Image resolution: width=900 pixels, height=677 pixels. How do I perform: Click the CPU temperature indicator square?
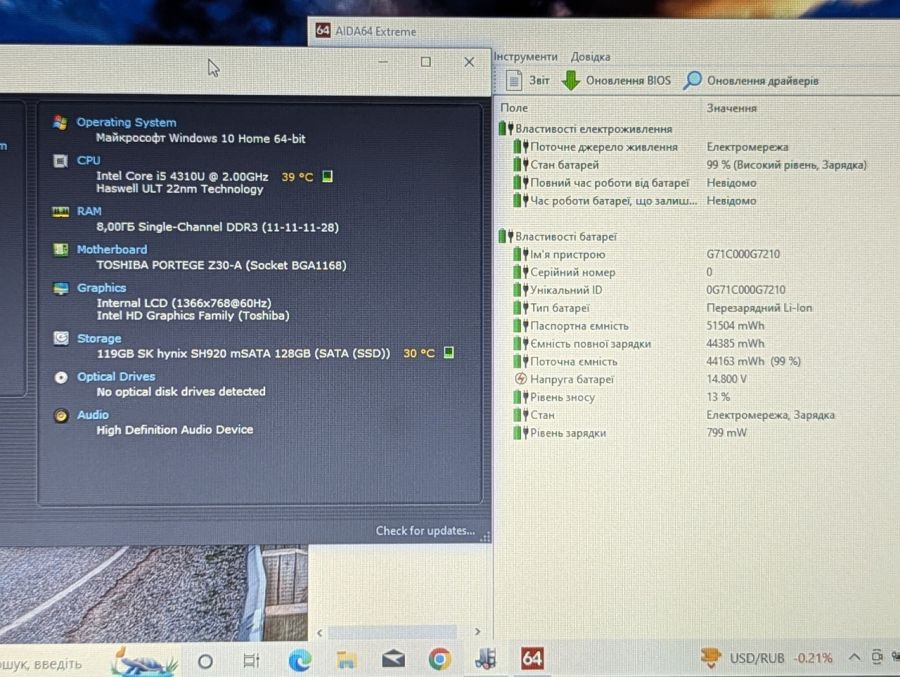pyautogui.click(x=327, y=176)
